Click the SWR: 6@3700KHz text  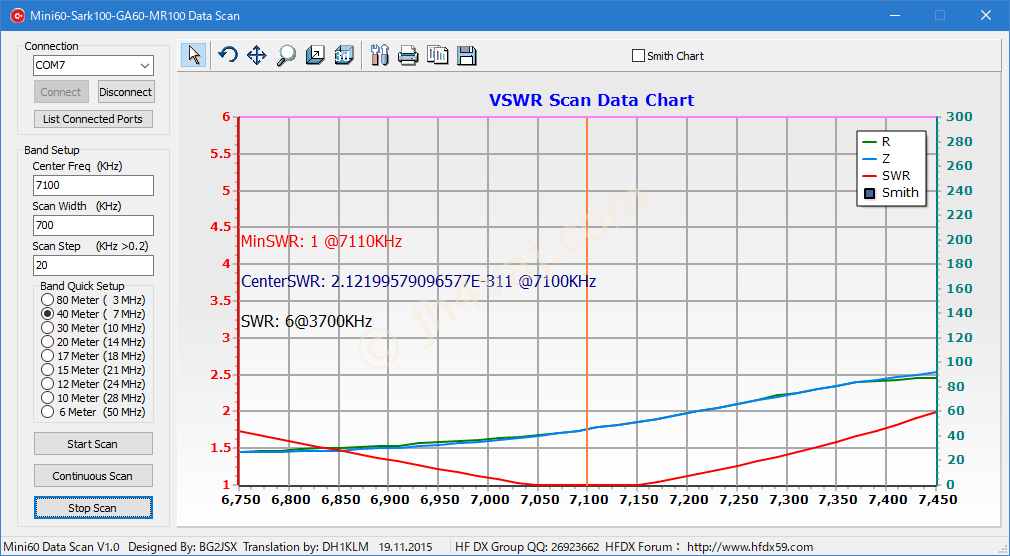[x=307, y=321]
